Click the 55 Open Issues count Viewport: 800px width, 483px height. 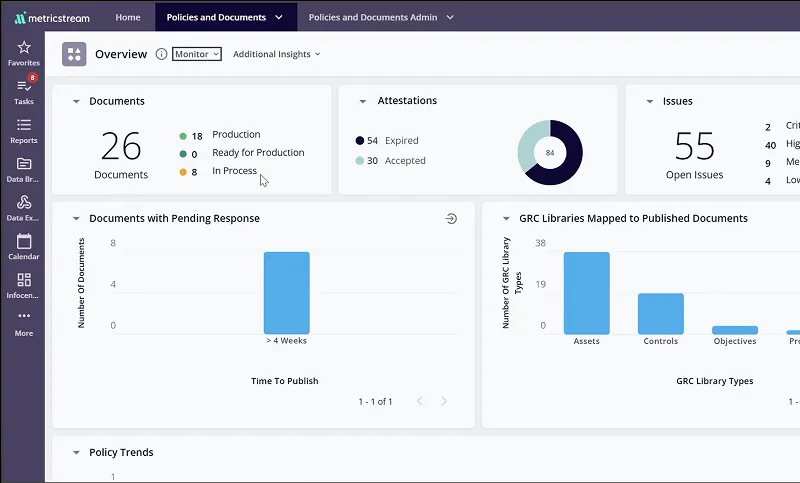click(x=694, y=147)
